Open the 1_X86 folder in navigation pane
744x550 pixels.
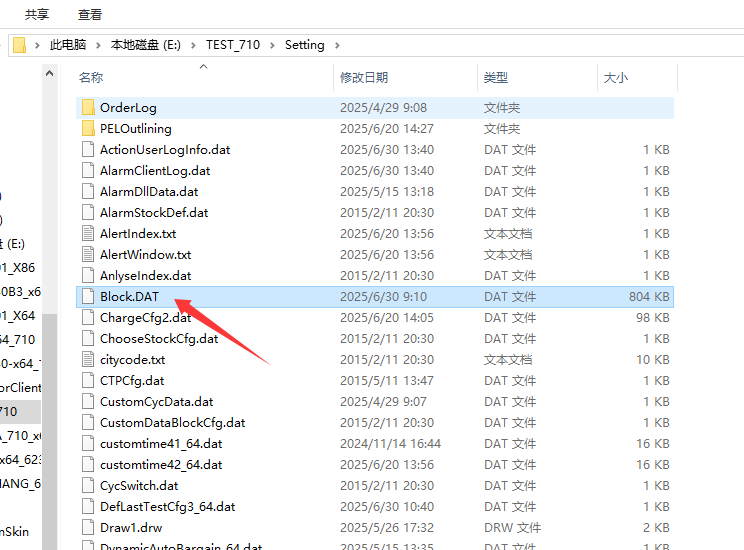pyautogui.click(x=18, y=268)
